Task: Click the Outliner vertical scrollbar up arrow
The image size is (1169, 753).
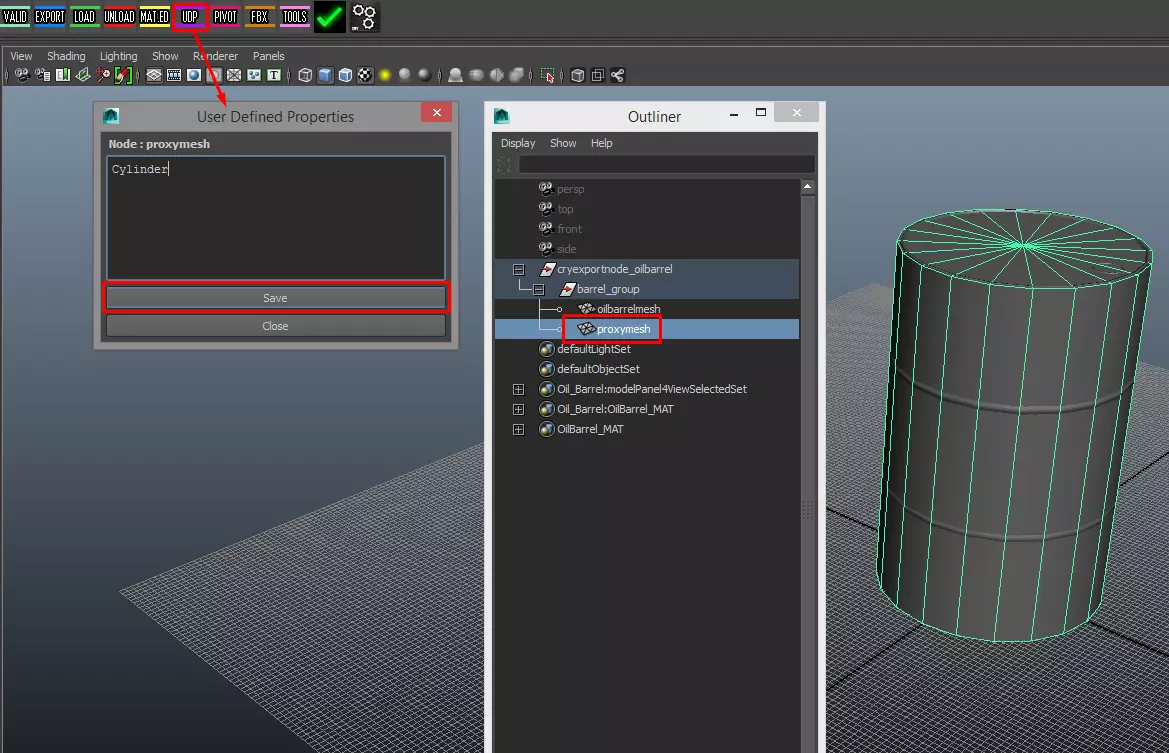Action: (x=807, y=187)
